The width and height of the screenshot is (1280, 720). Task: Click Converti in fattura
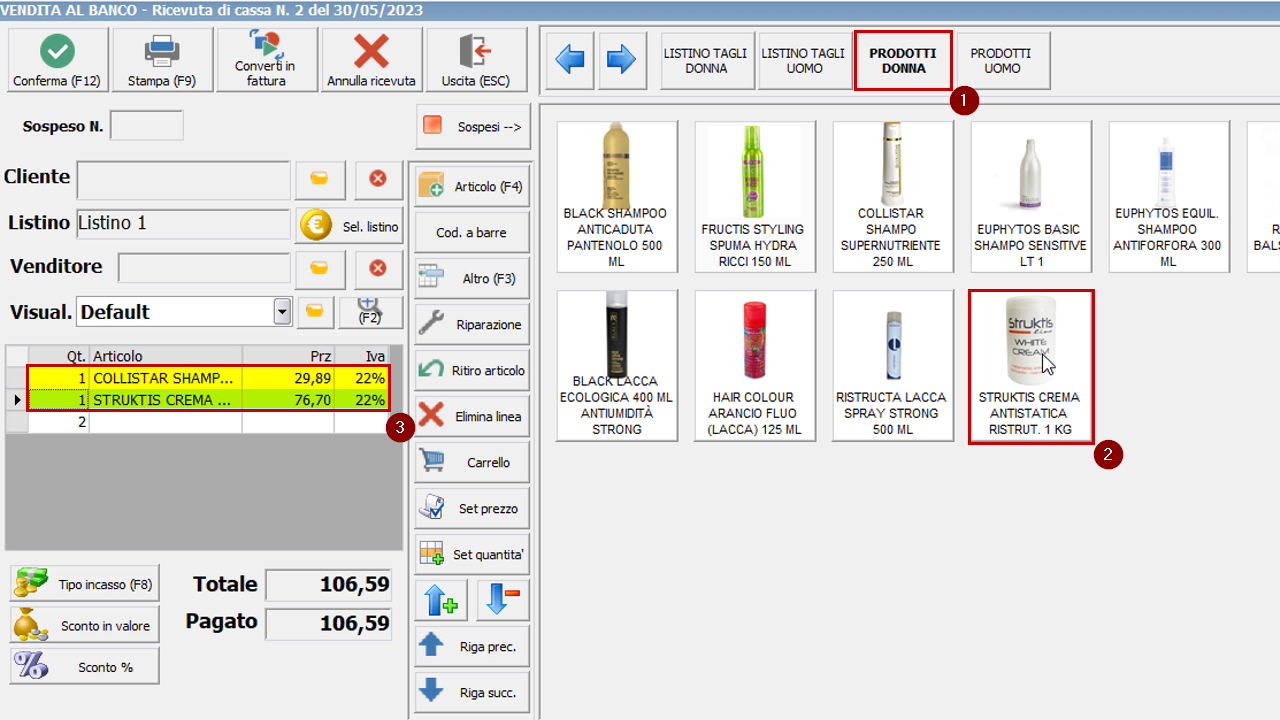[267, 60]
